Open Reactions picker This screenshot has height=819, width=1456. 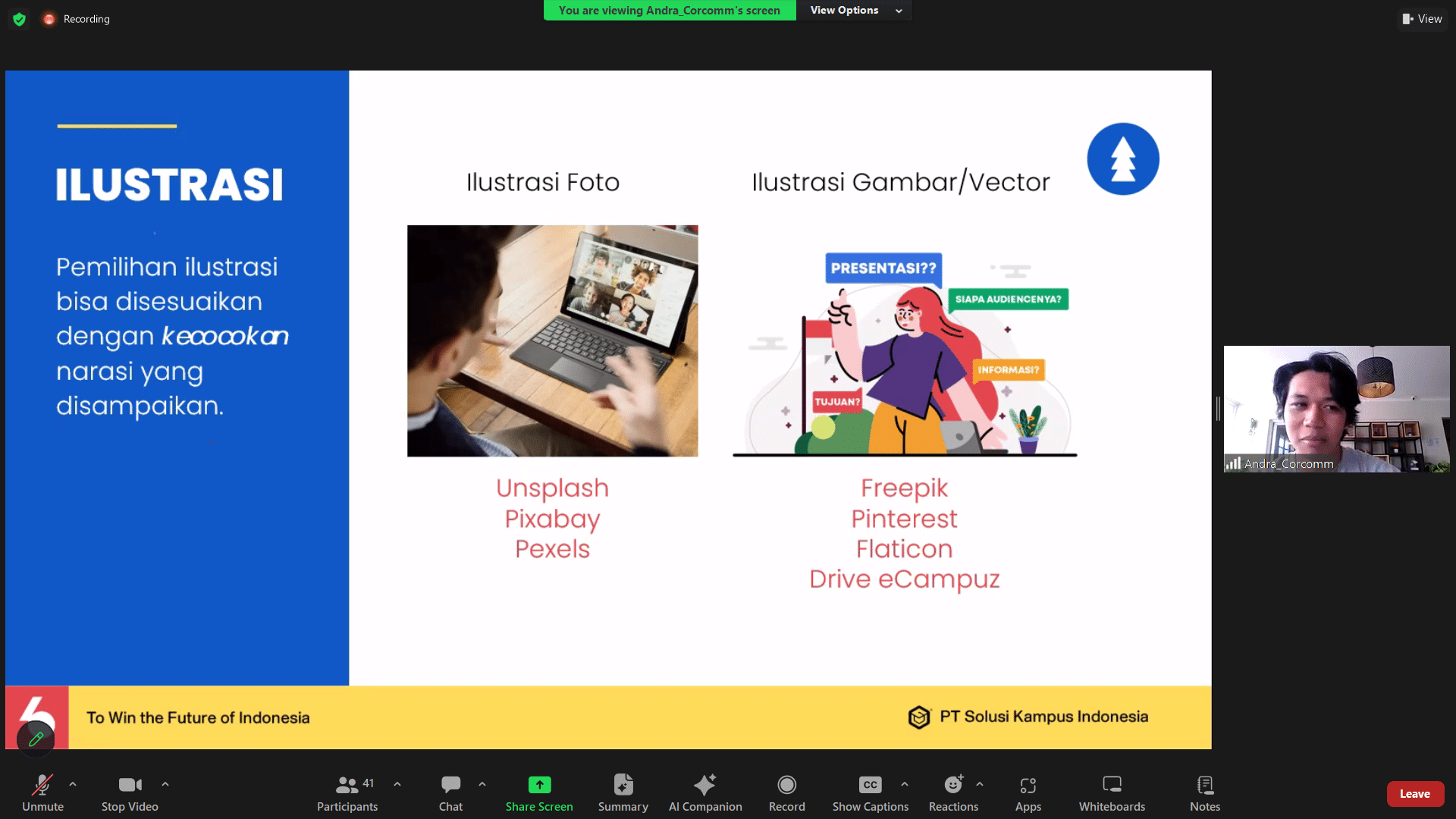click(x=953, y=793)
